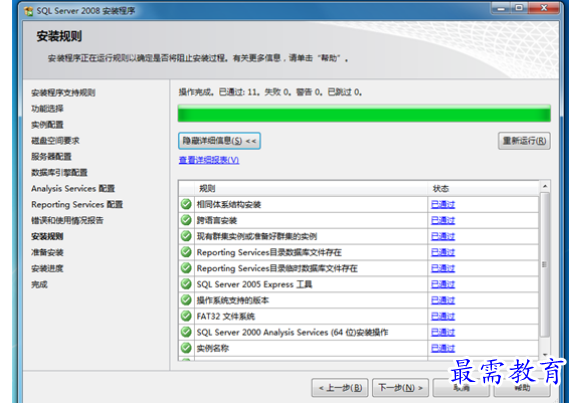Select 磁盘空间要求 step in sidebar
Image resolution: width=572 pixels, height=403 pixels.
pos(55,141)
